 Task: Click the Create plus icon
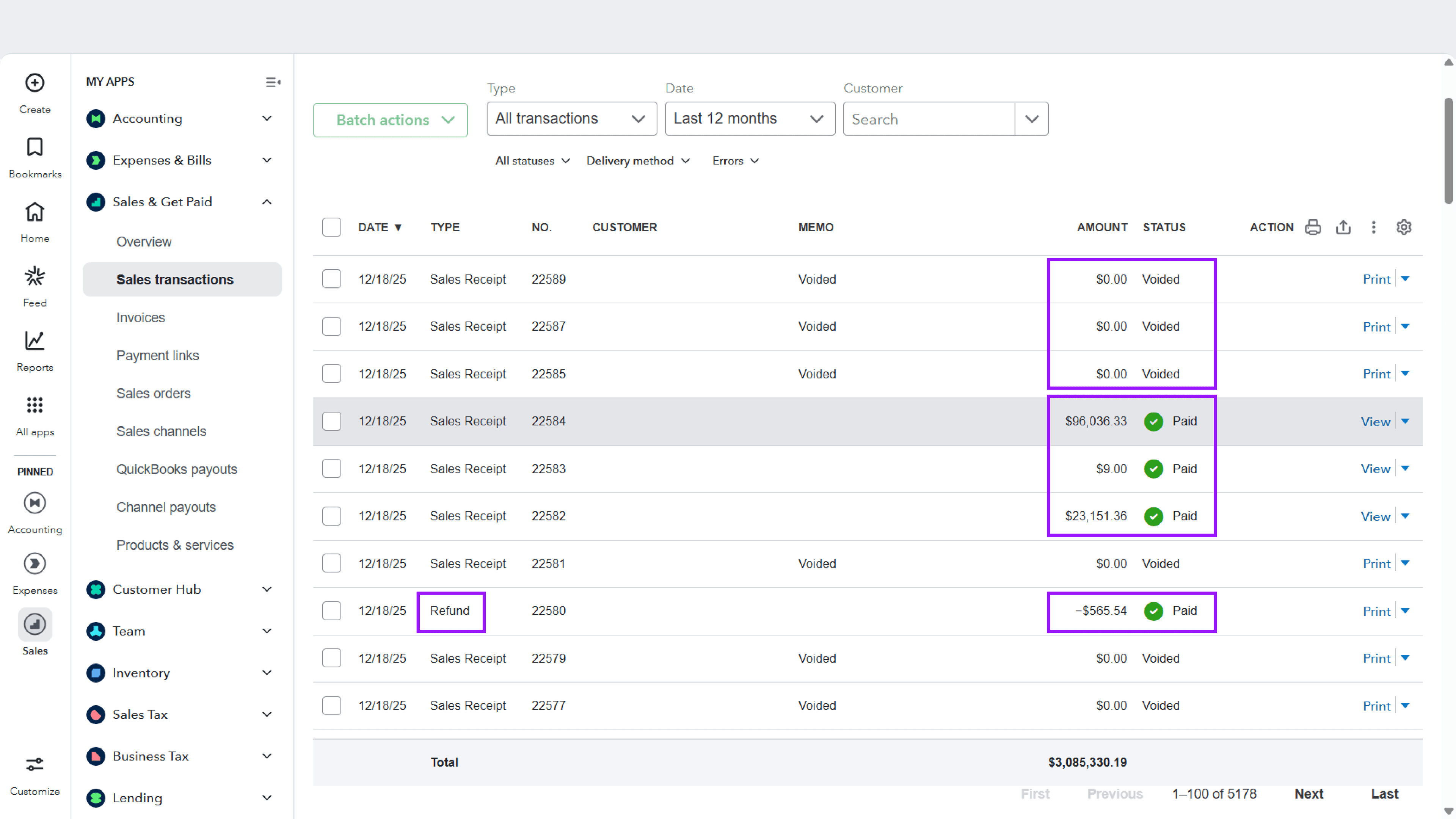(35, 83)
